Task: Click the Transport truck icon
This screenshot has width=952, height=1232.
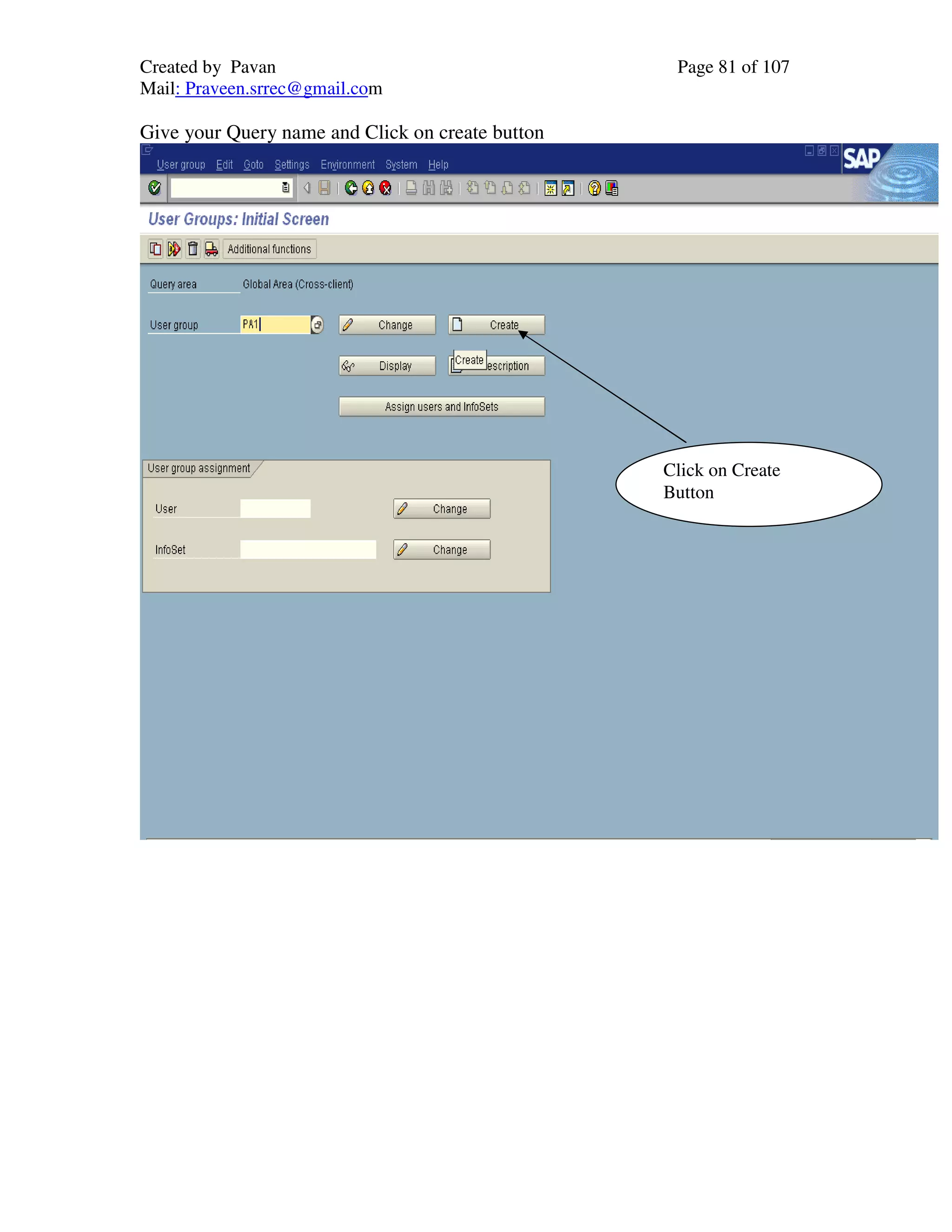Action: coord(212,249)
